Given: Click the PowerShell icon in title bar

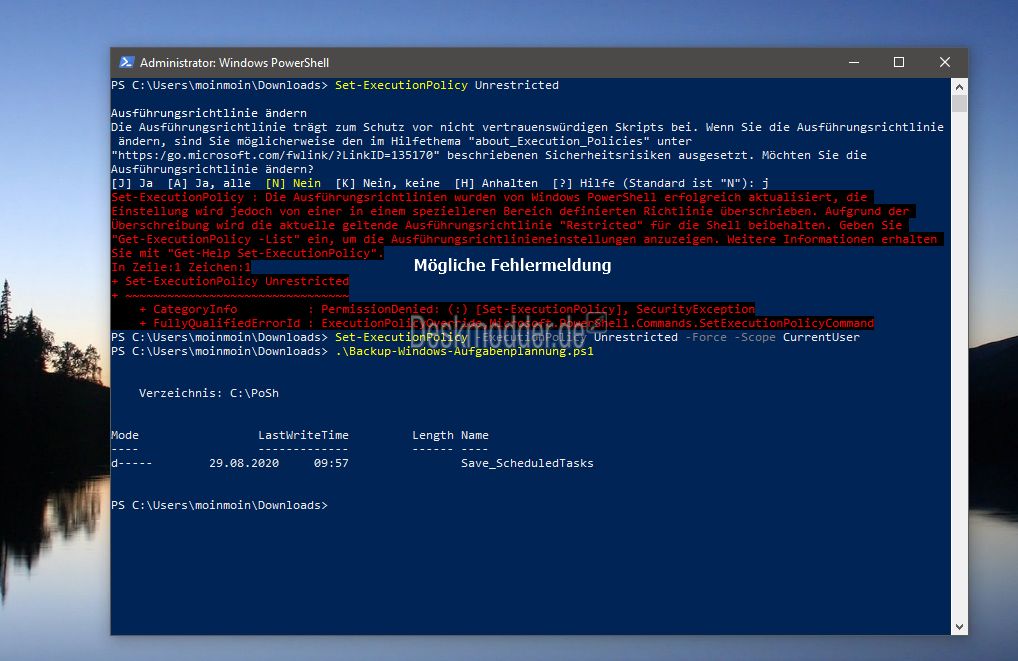Looking at the screenshot, I should coord(127,62).
